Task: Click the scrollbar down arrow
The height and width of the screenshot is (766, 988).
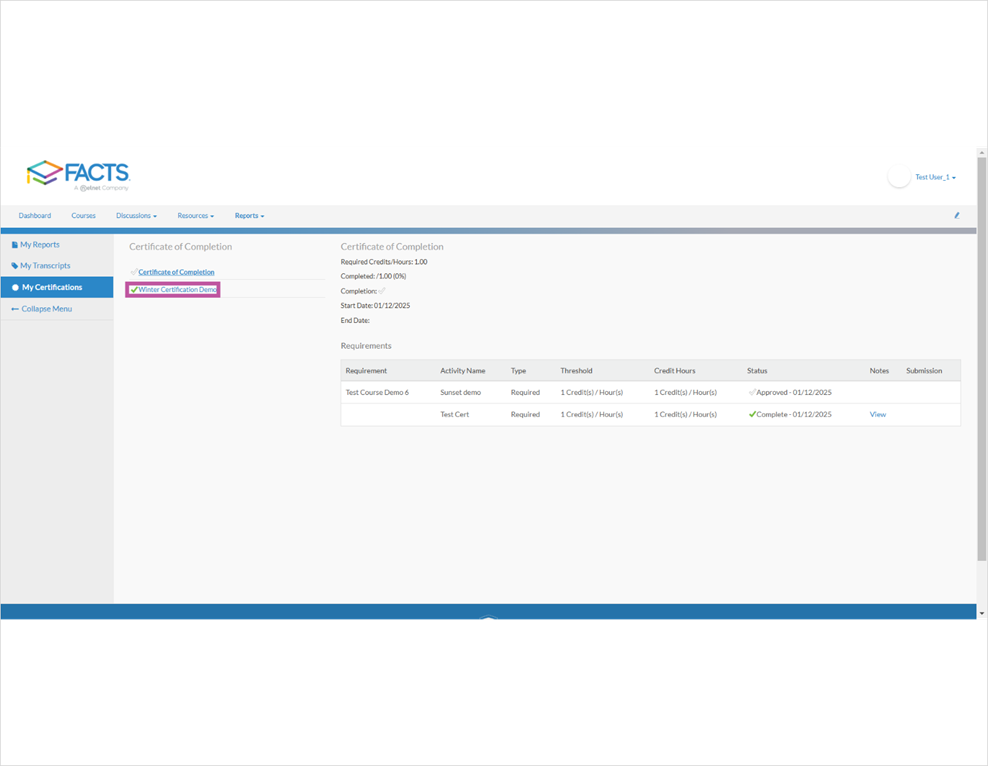Action: (x=982, y=614)
